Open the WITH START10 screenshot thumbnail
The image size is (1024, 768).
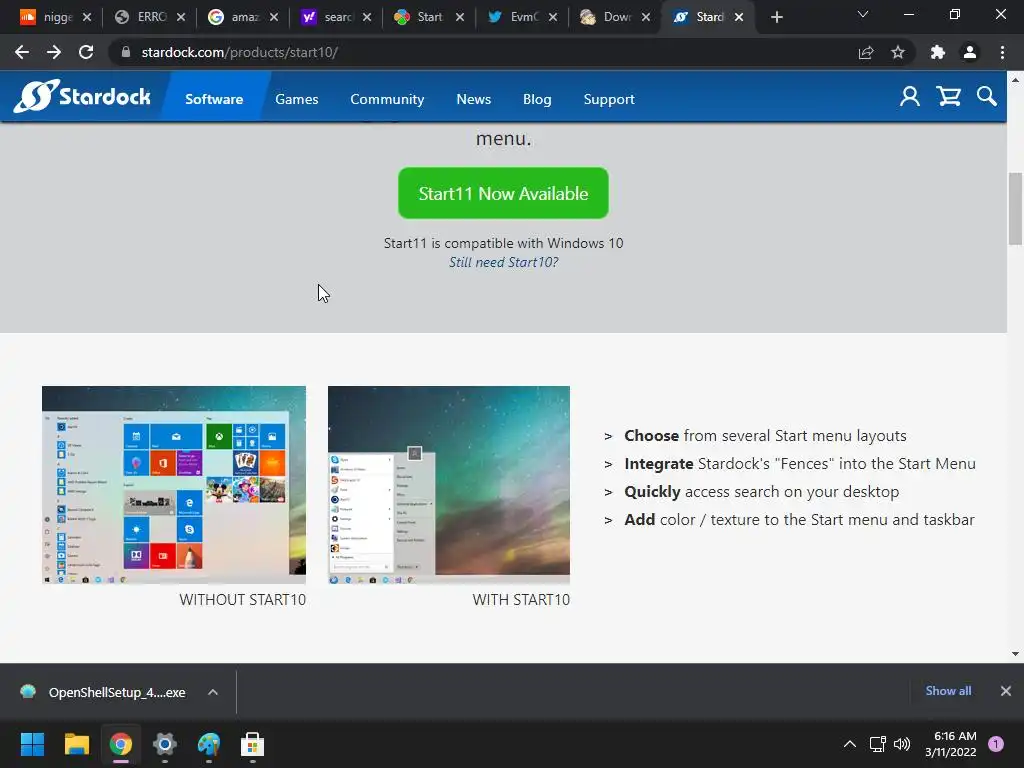(449, 485)
